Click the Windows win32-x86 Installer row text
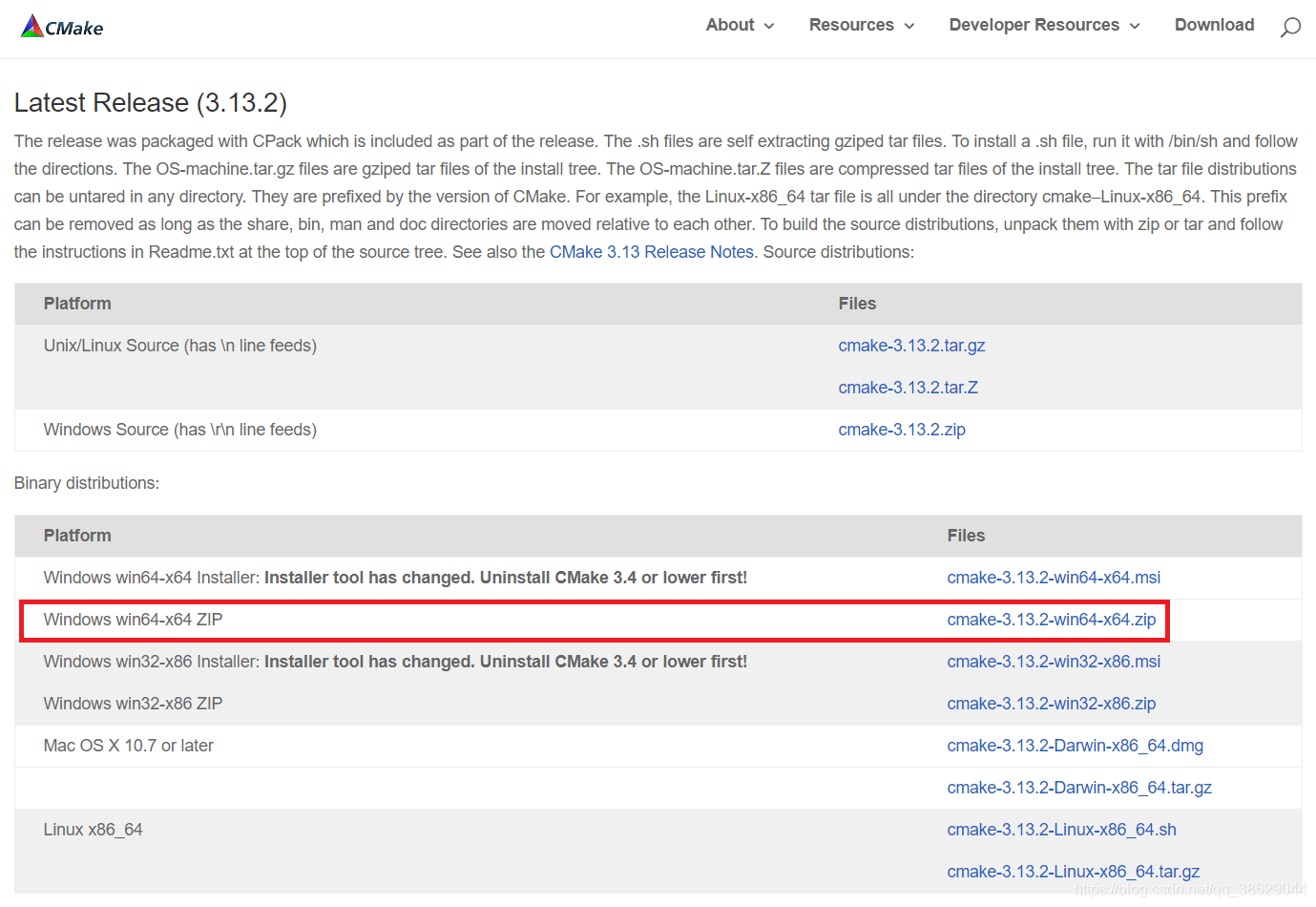This screenshot has width=1316, height=907. click(x=395, y=662)
